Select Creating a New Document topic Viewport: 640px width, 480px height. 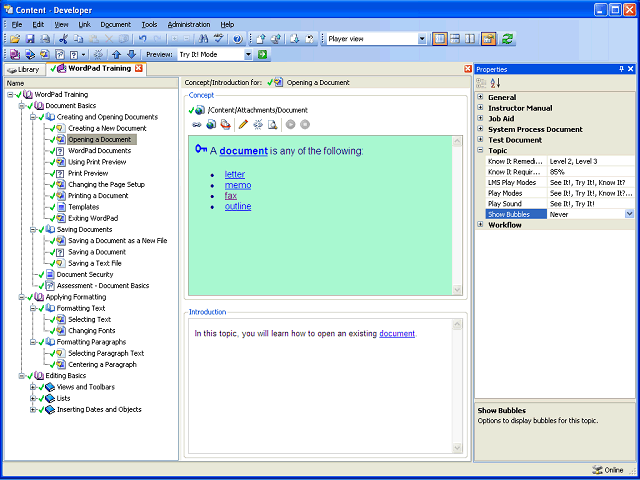[x=107, y=128]
